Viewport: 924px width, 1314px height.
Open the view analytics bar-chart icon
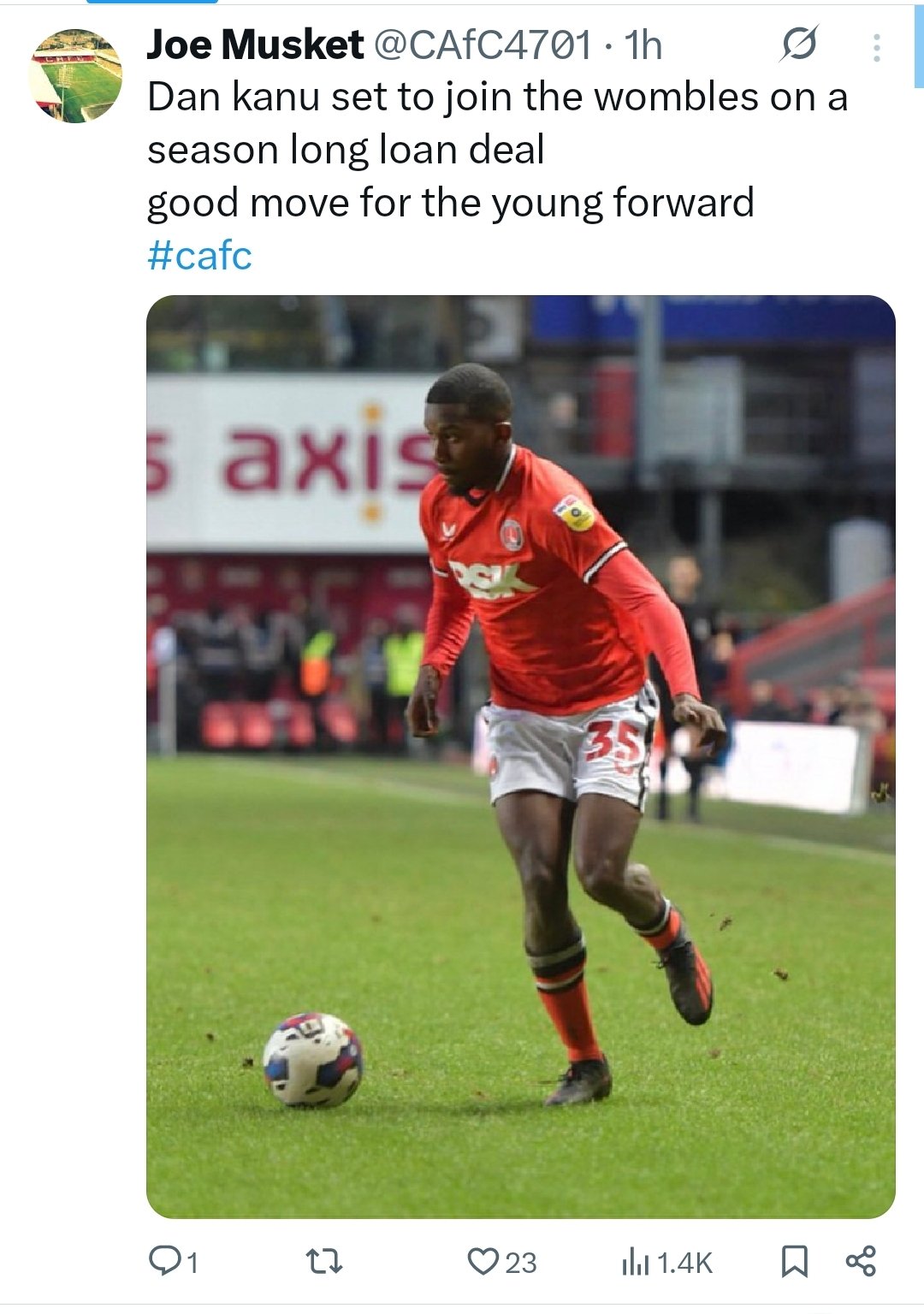pos(636,1261)
